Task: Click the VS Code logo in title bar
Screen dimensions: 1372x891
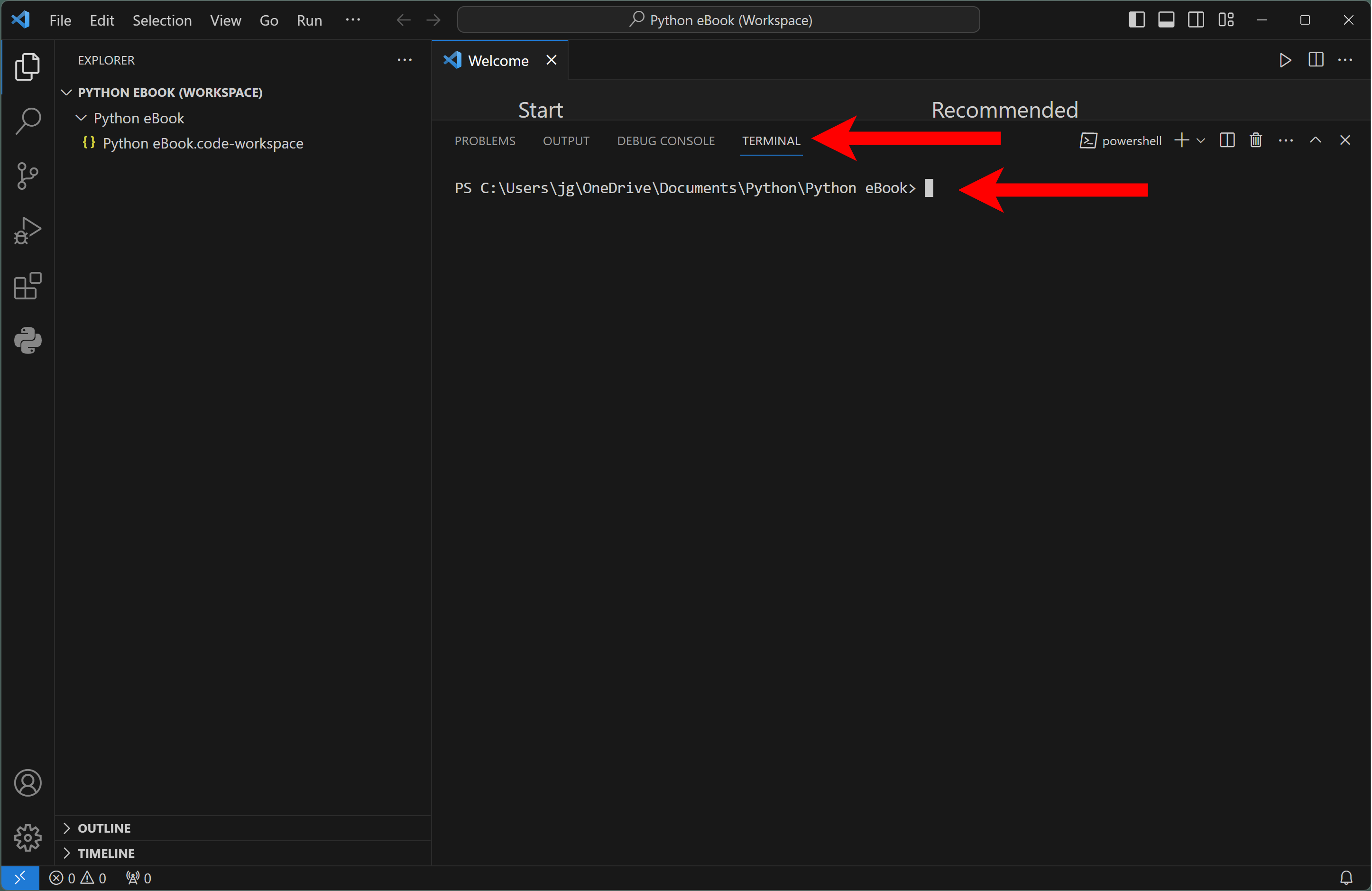Action: pos(21,19)
